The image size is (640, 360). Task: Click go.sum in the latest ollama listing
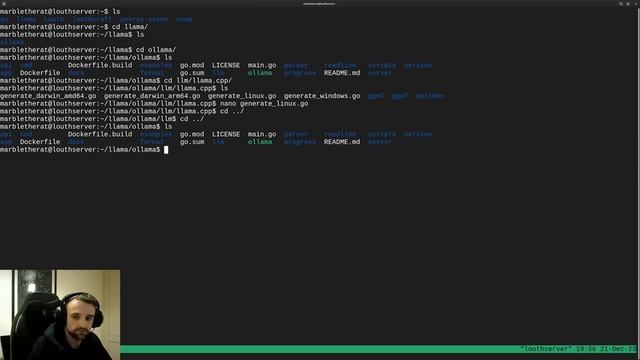(192, 142)
